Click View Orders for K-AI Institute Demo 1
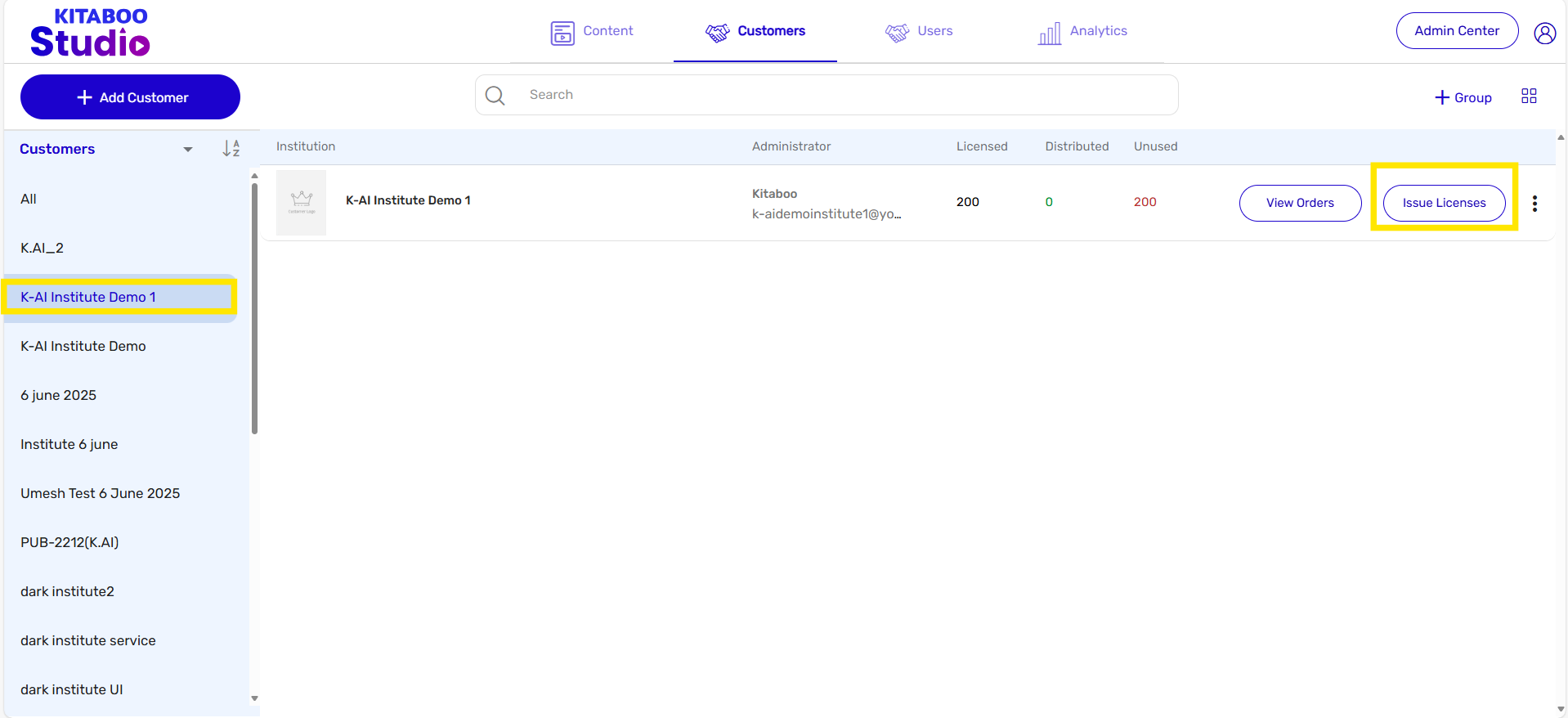Viewport: 1568px width, 718px height. (x=1300, y=203)
